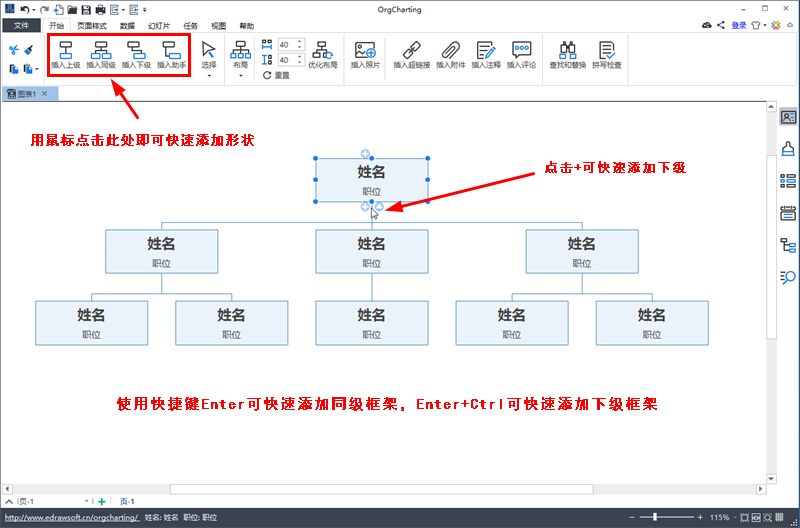Open the quick access customize dropdown
Image resolution: width=800 pixels, height=528 pixels.
[x=145, y=10]
